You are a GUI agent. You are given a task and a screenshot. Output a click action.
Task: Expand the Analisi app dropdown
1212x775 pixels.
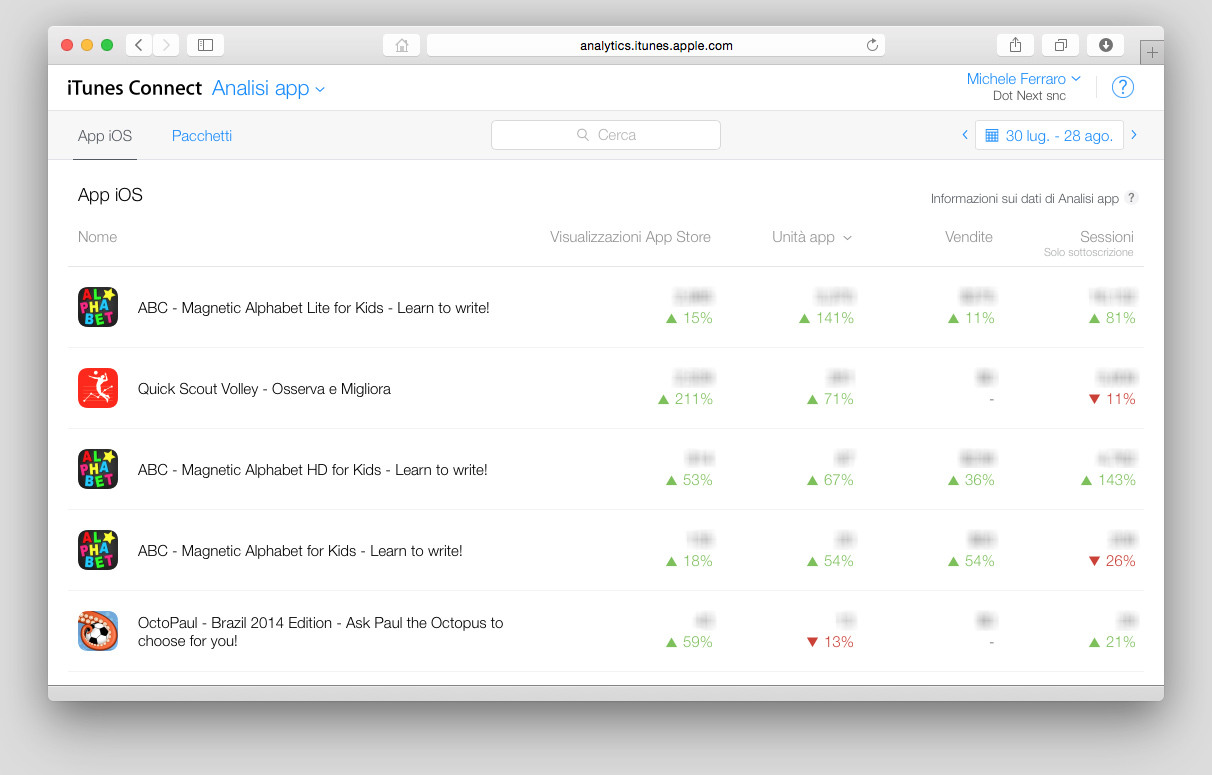tap(269, 88)
